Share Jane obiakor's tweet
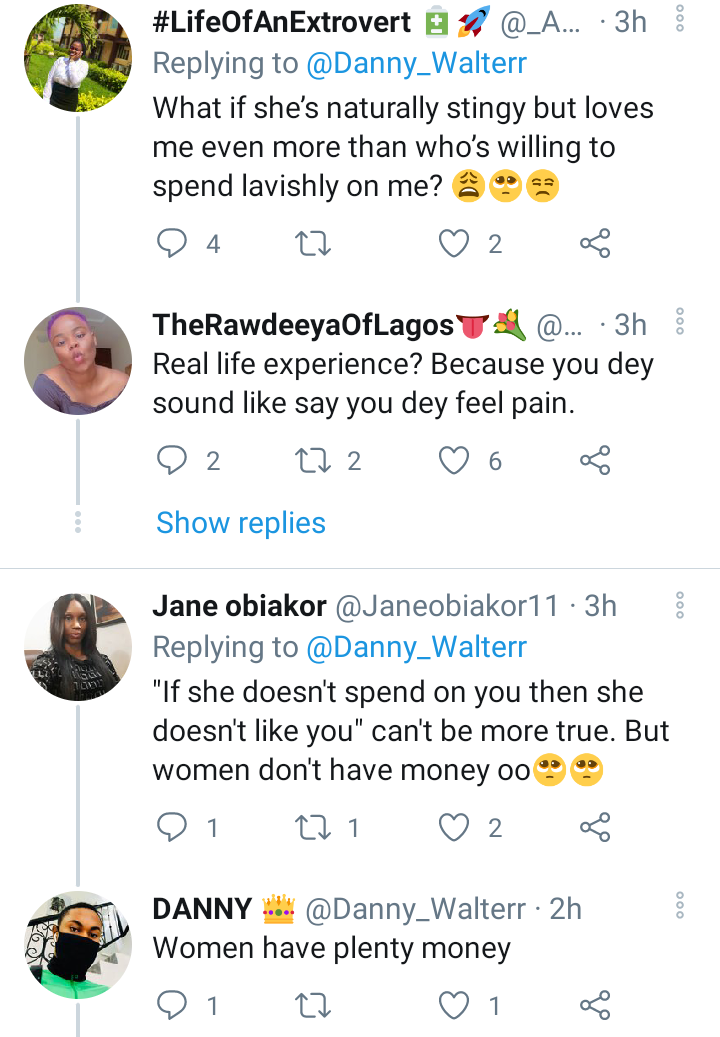Image resolution: width=720 pixels, height=1037 pixels. 595,827
